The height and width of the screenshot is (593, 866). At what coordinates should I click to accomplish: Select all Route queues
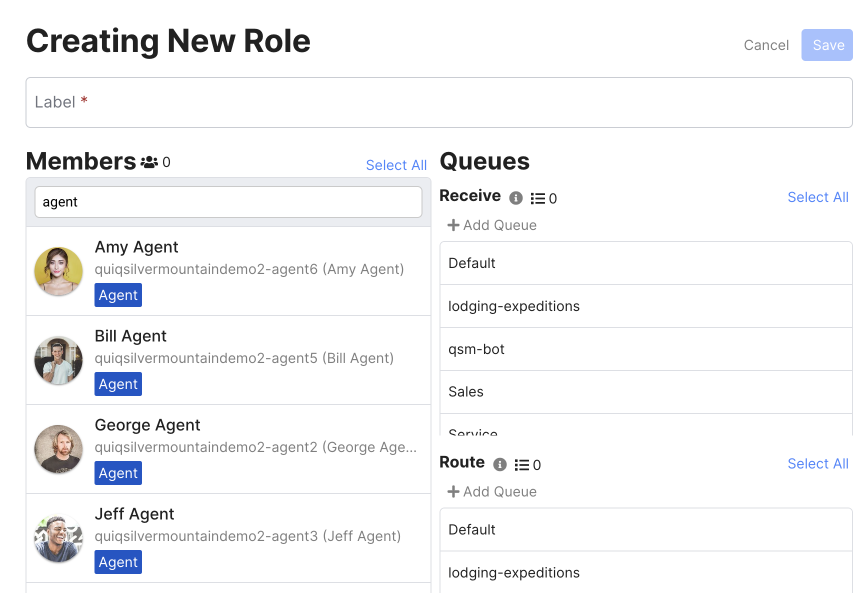(817, 463)
